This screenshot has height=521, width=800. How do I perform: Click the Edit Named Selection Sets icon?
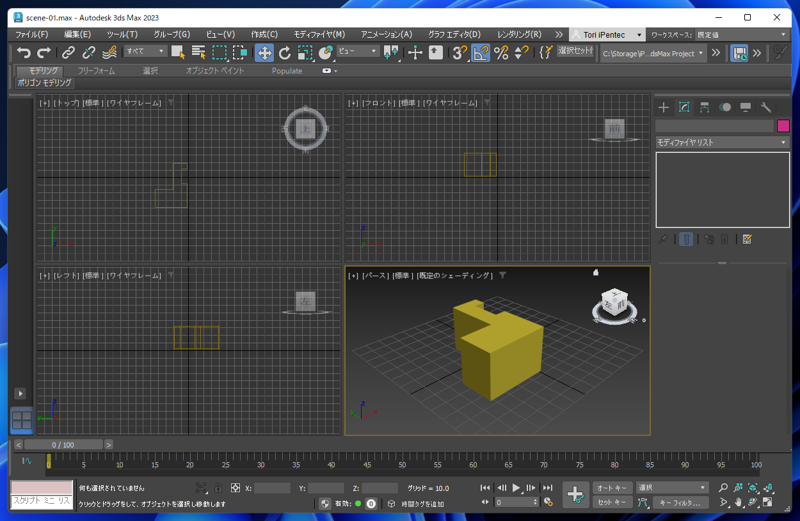click(546, 53)
